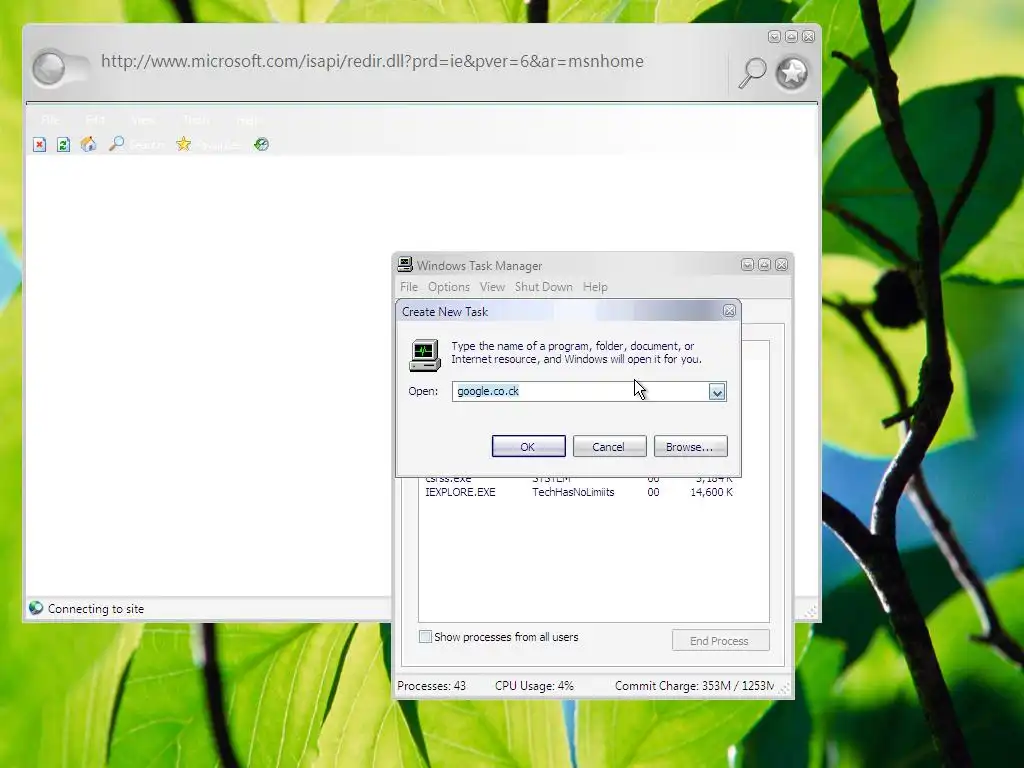
Task: Click the browser address bar URL
Action: point(372,61)
